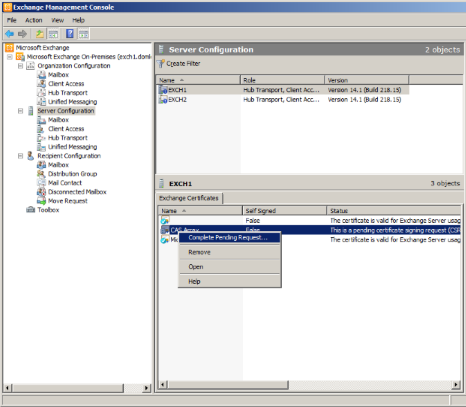Select Mailbox under Recipient Configuration
The width and height of the screenshot is (466, 407).
[x=58, y=165]
